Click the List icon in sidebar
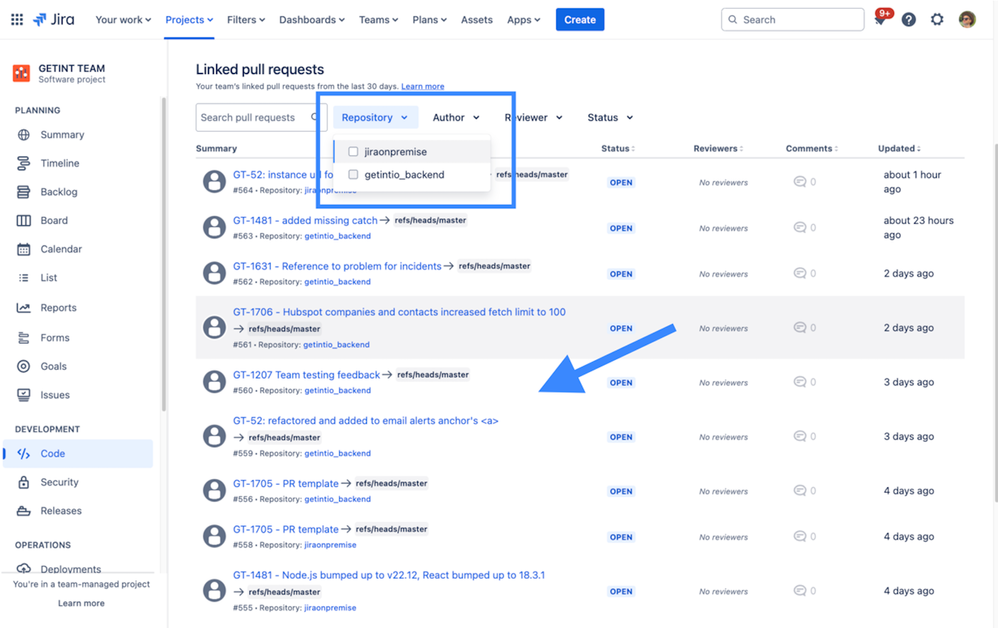This screenshot has height=628, width=998. (24, 278)
